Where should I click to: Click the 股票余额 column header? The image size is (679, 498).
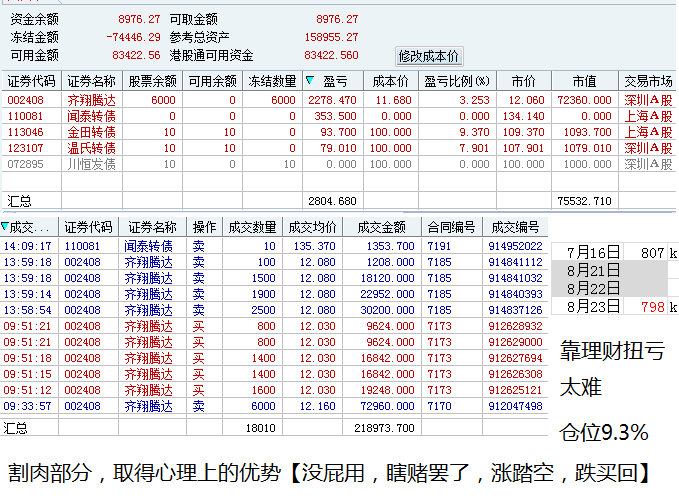[x=152, y=81]
